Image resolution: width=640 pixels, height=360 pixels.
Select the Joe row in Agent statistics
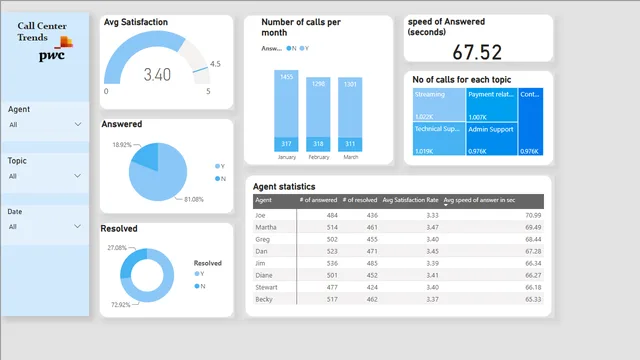398,215
